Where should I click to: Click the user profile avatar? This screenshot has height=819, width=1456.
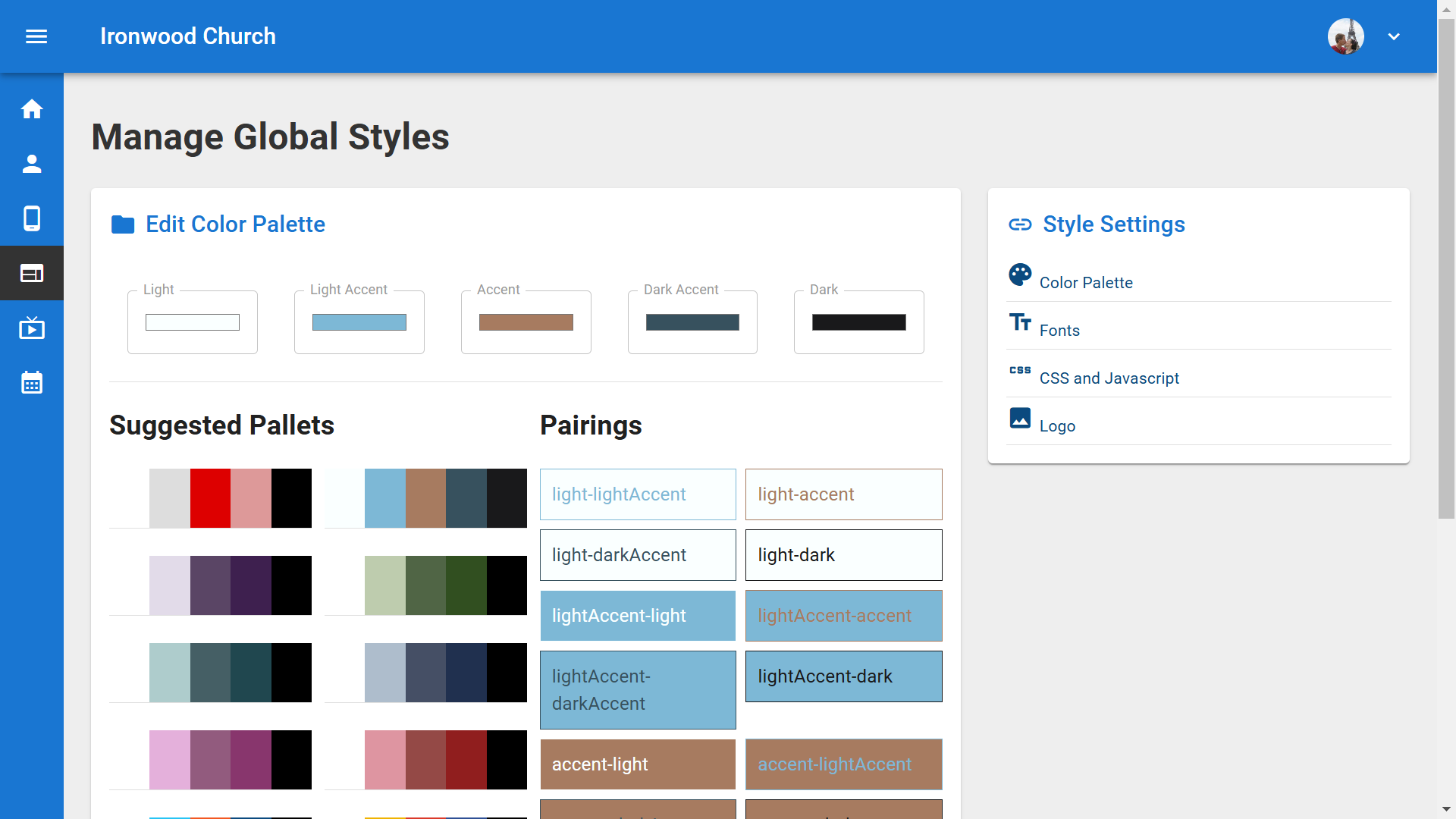pos(1345,36)
